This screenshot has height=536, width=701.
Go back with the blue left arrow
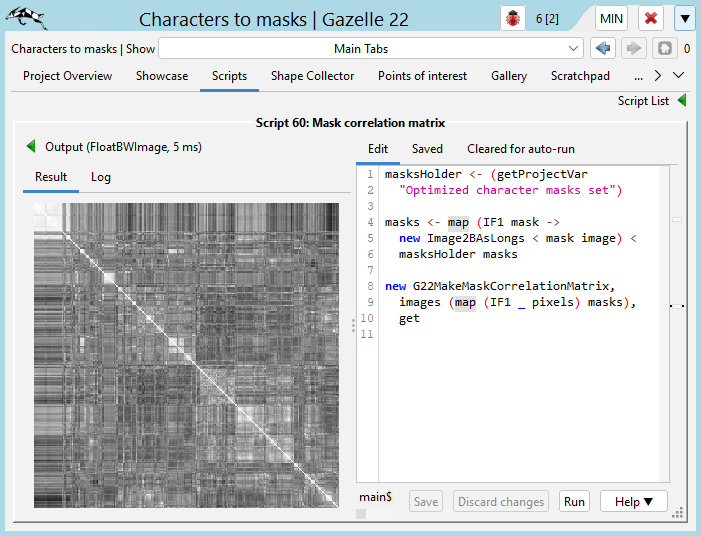tap(602, 48)
